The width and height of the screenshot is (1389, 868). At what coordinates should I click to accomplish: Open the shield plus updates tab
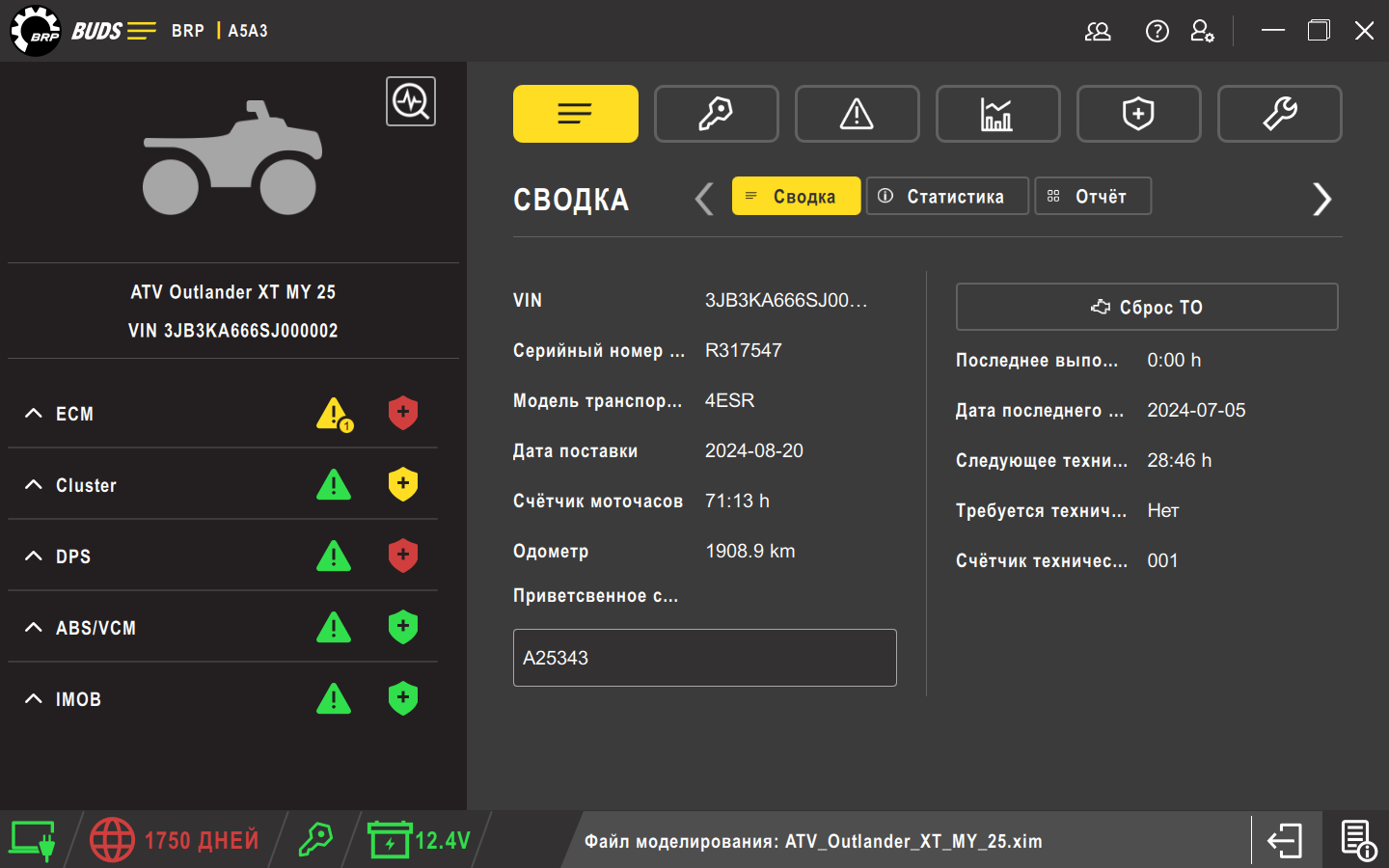[x=1138, y=114]
